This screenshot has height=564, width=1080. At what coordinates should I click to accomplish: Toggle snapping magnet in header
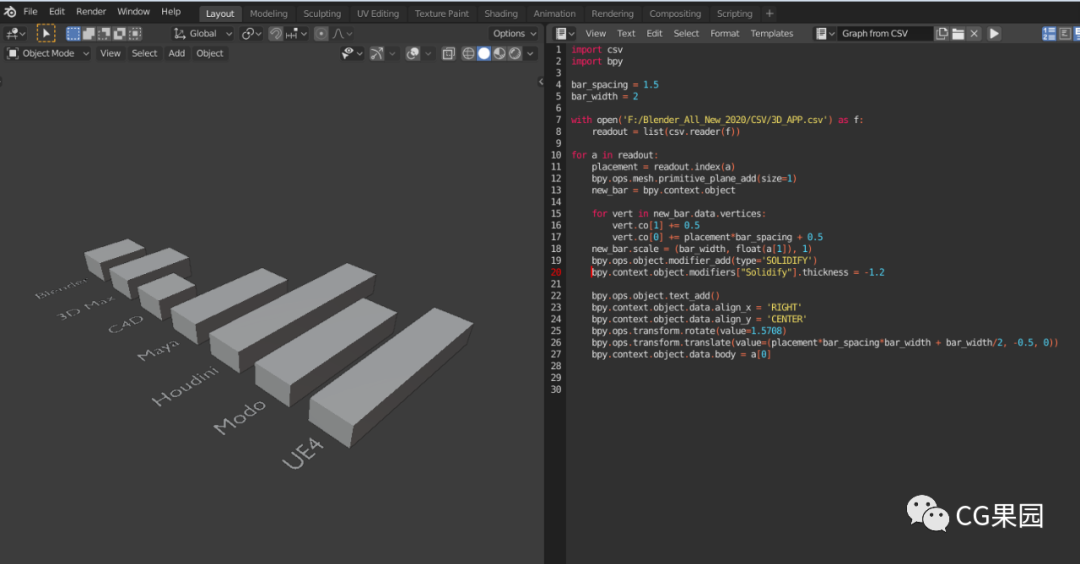[x=275, y=33]
